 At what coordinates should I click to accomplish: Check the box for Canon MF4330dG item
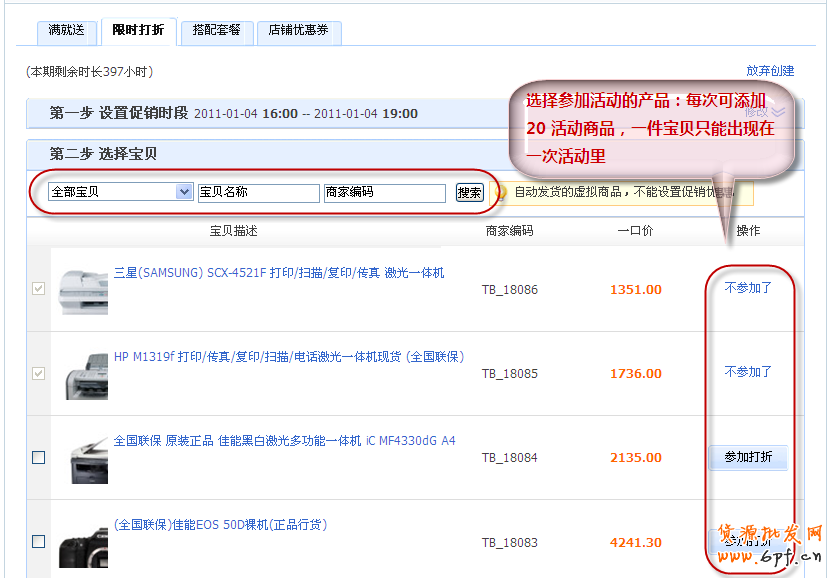pos(38,458)
